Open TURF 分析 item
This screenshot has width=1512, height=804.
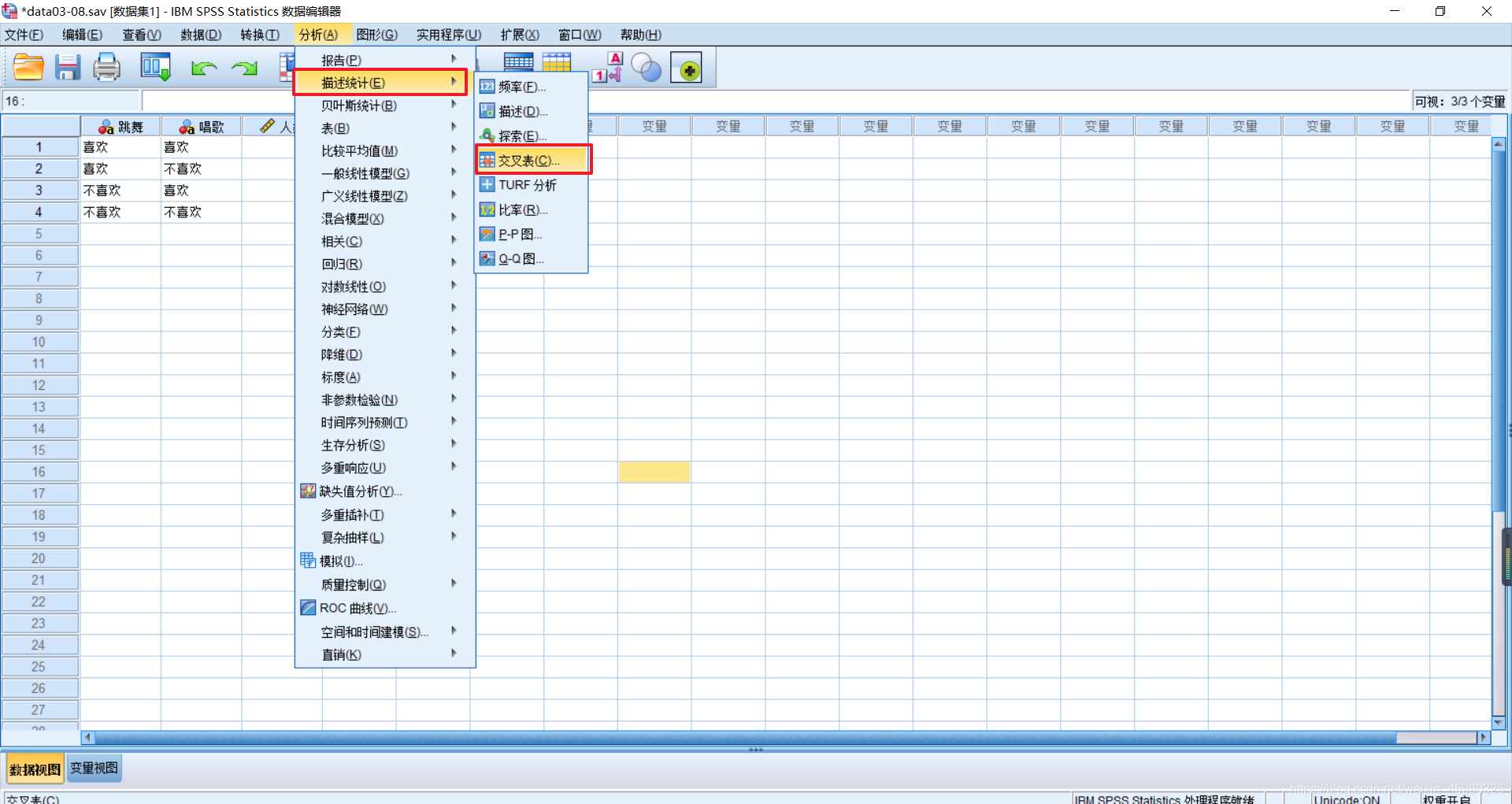532,185
